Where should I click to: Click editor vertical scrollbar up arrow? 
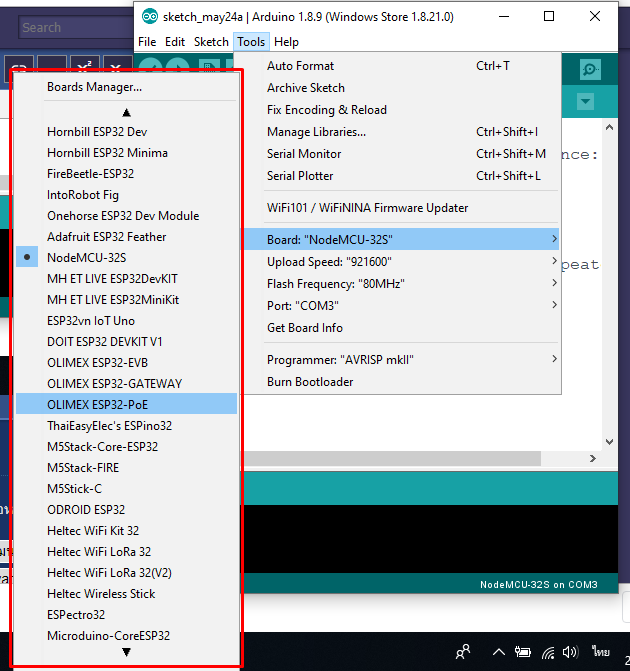coord(609,127)
